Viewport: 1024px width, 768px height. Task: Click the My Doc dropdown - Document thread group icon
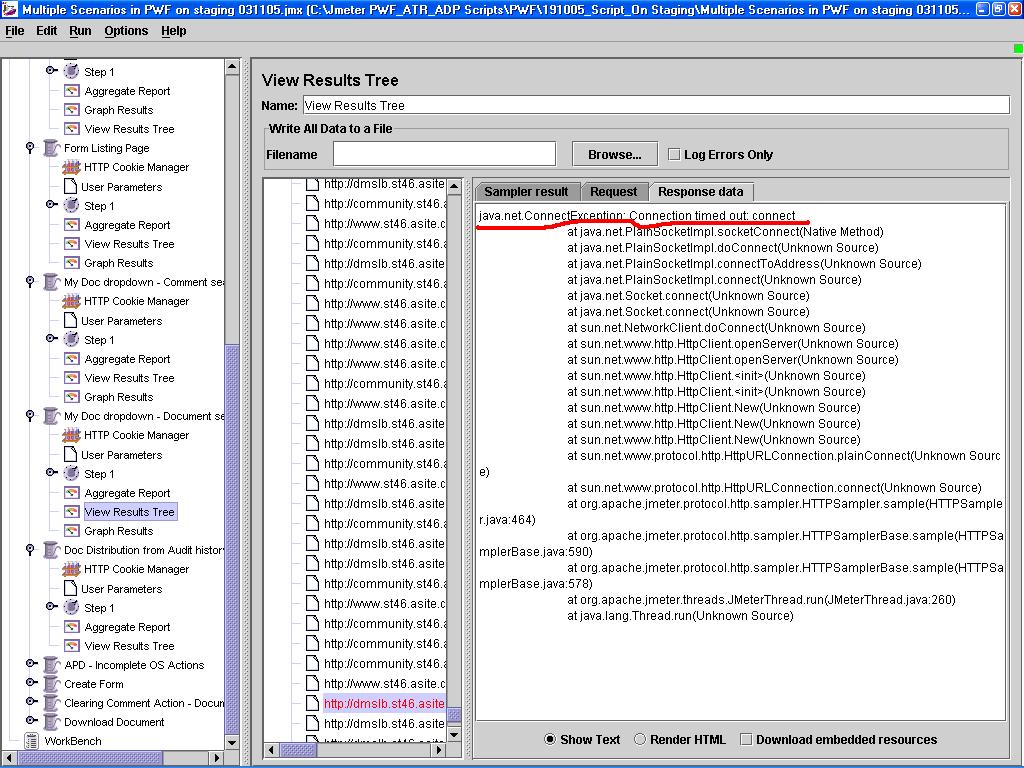coord(52,416)
